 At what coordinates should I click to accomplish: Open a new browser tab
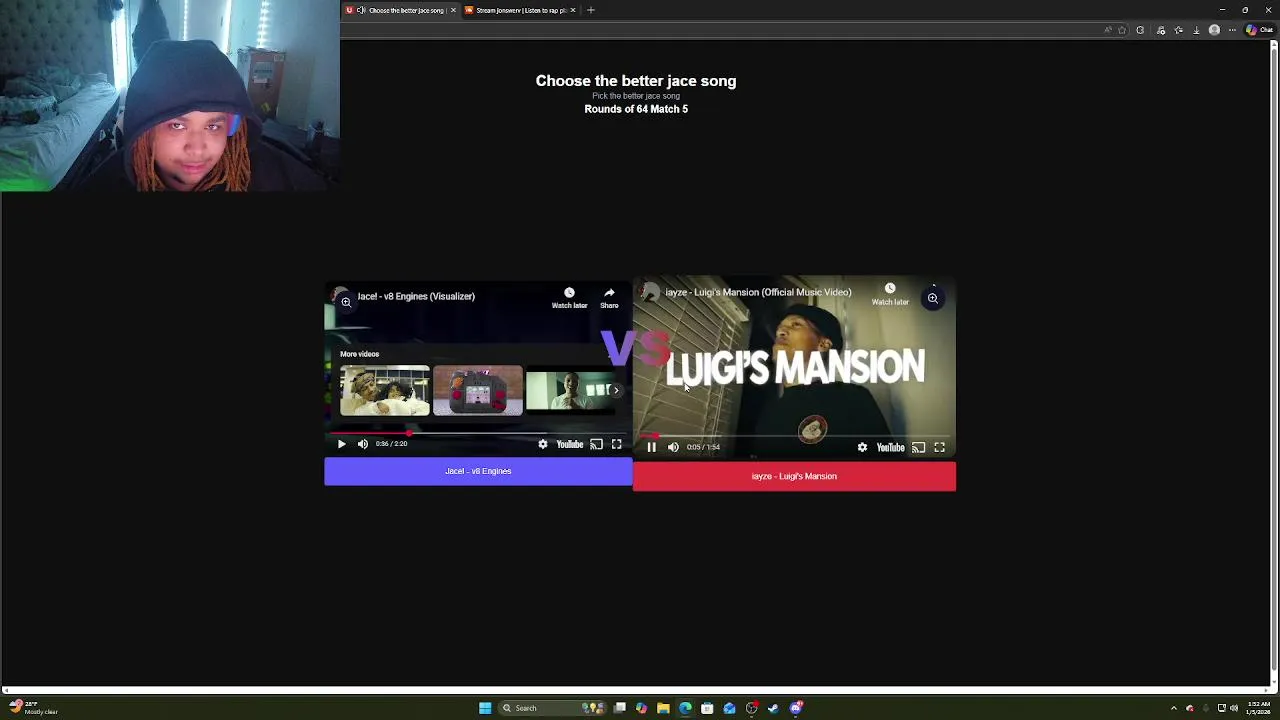591,10
